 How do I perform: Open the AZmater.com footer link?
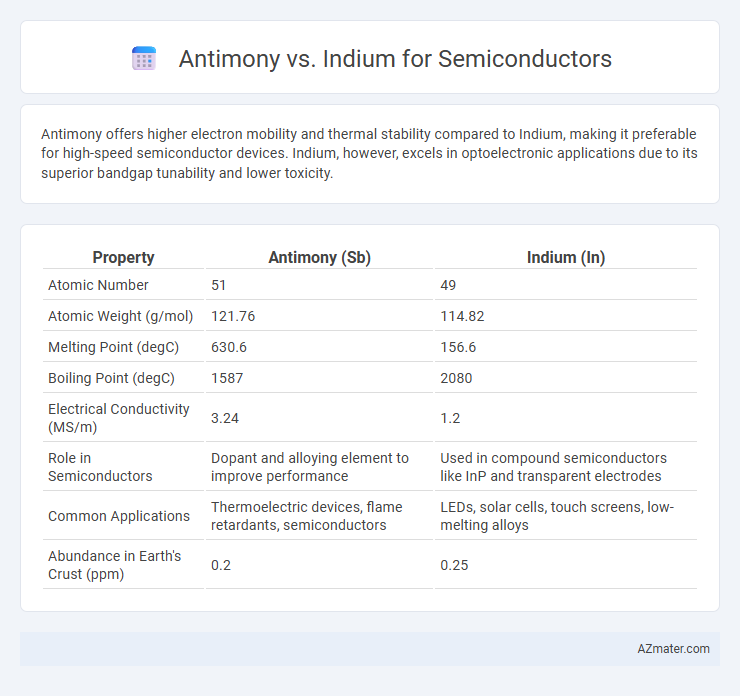[x=673, y=649]
